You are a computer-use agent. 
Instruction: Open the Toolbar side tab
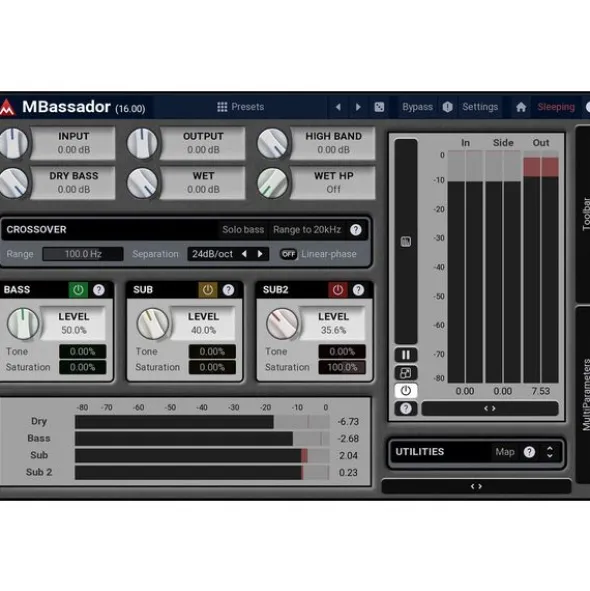pos(584,214)
